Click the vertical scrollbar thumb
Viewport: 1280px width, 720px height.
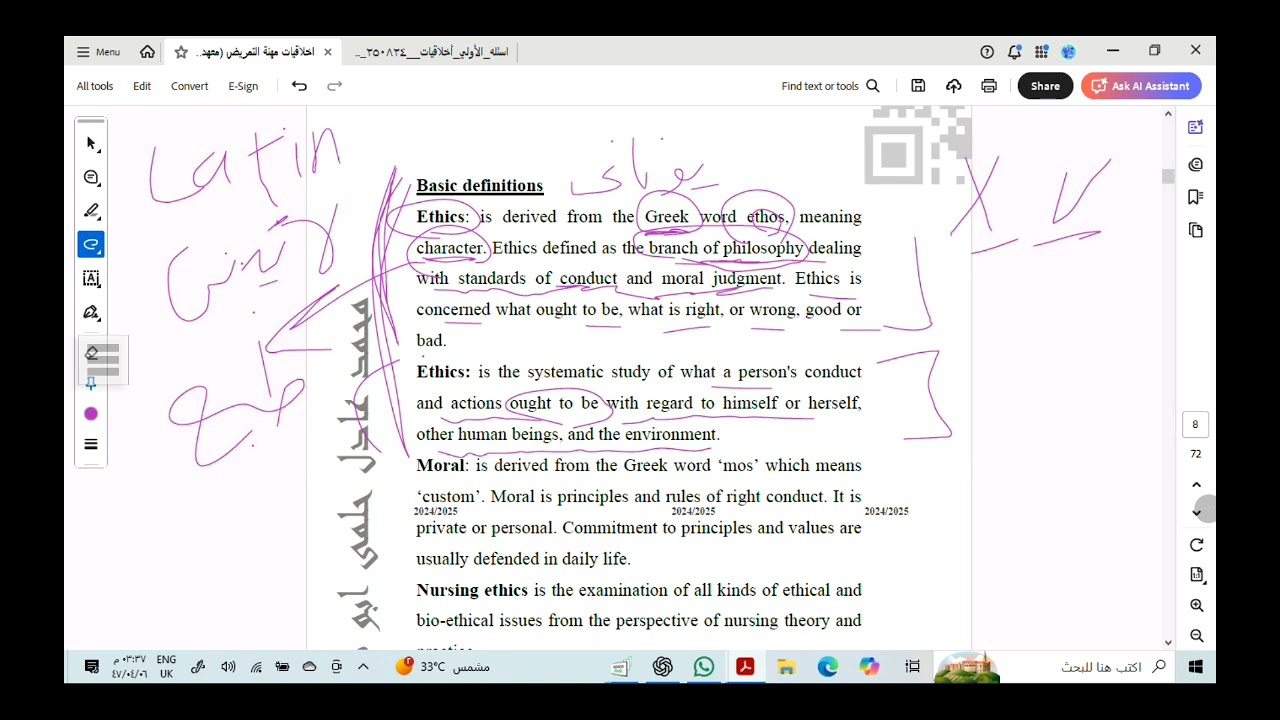click(1168, 177)
